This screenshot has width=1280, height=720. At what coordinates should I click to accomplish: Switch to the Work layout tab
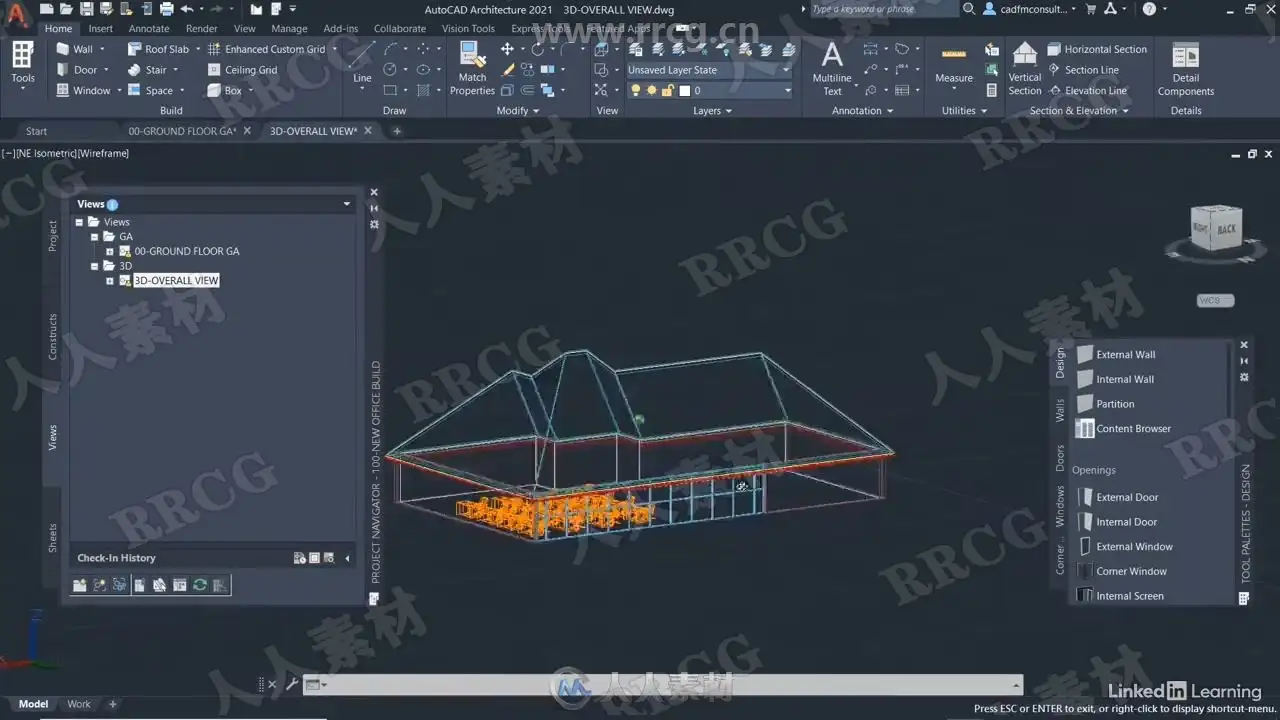(79, 704)
